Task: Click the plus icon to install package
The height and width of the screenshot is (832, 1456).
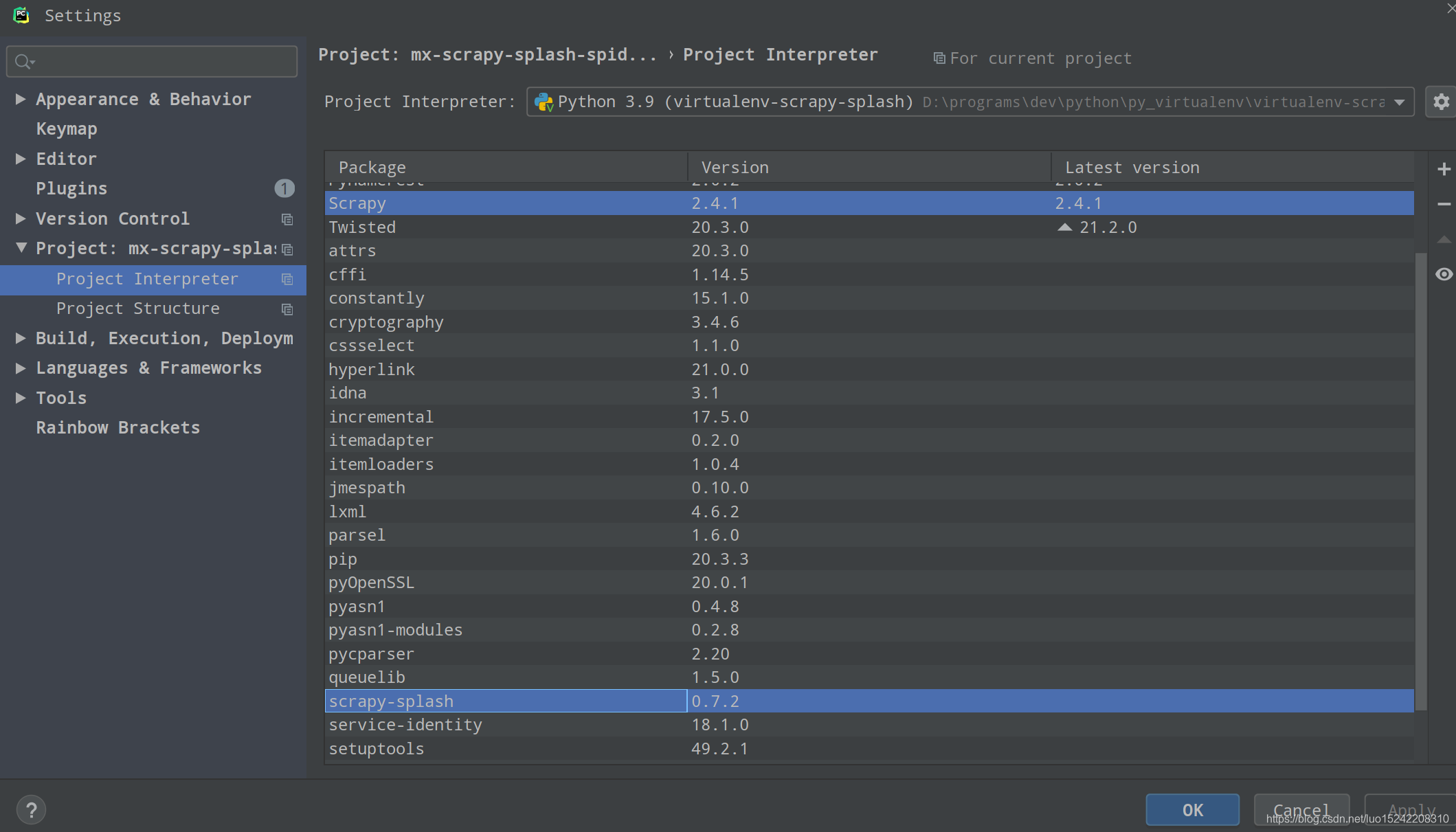Action: [1444, 169]
